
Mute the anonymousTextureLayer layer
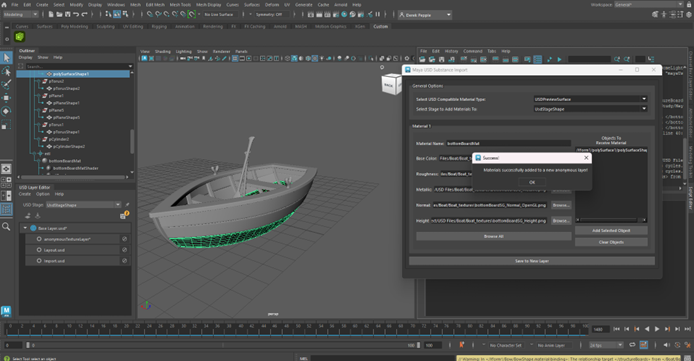click(x=124, y=239)
